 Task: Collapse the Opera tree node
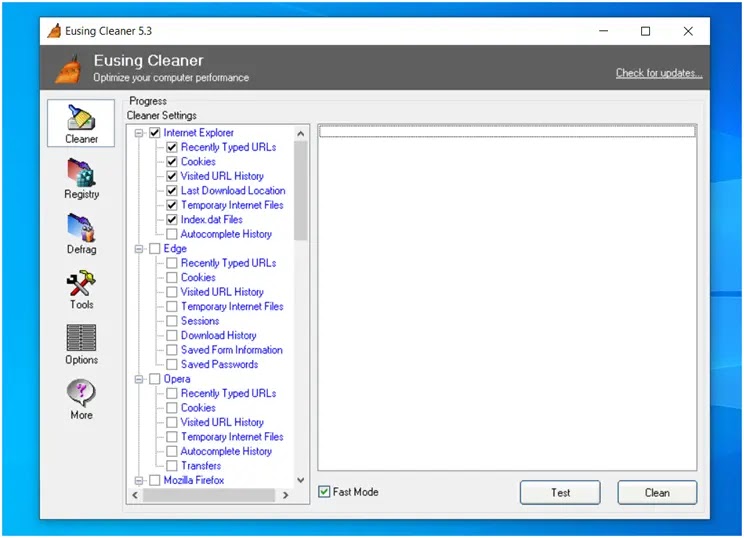click(139, 379)
